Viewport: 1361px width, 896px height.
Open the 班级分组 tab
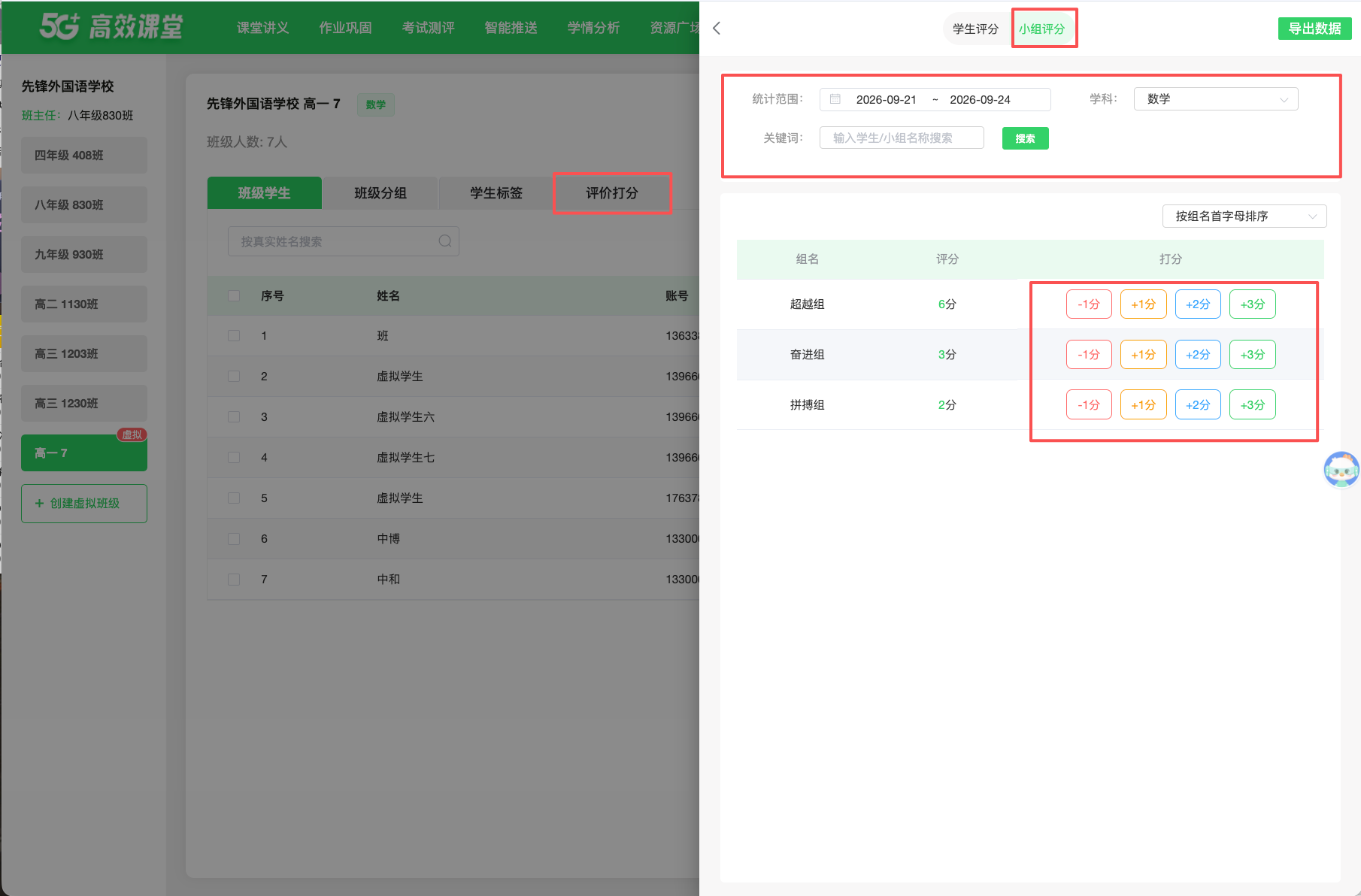pyautogui.click(x=380, y=193)
